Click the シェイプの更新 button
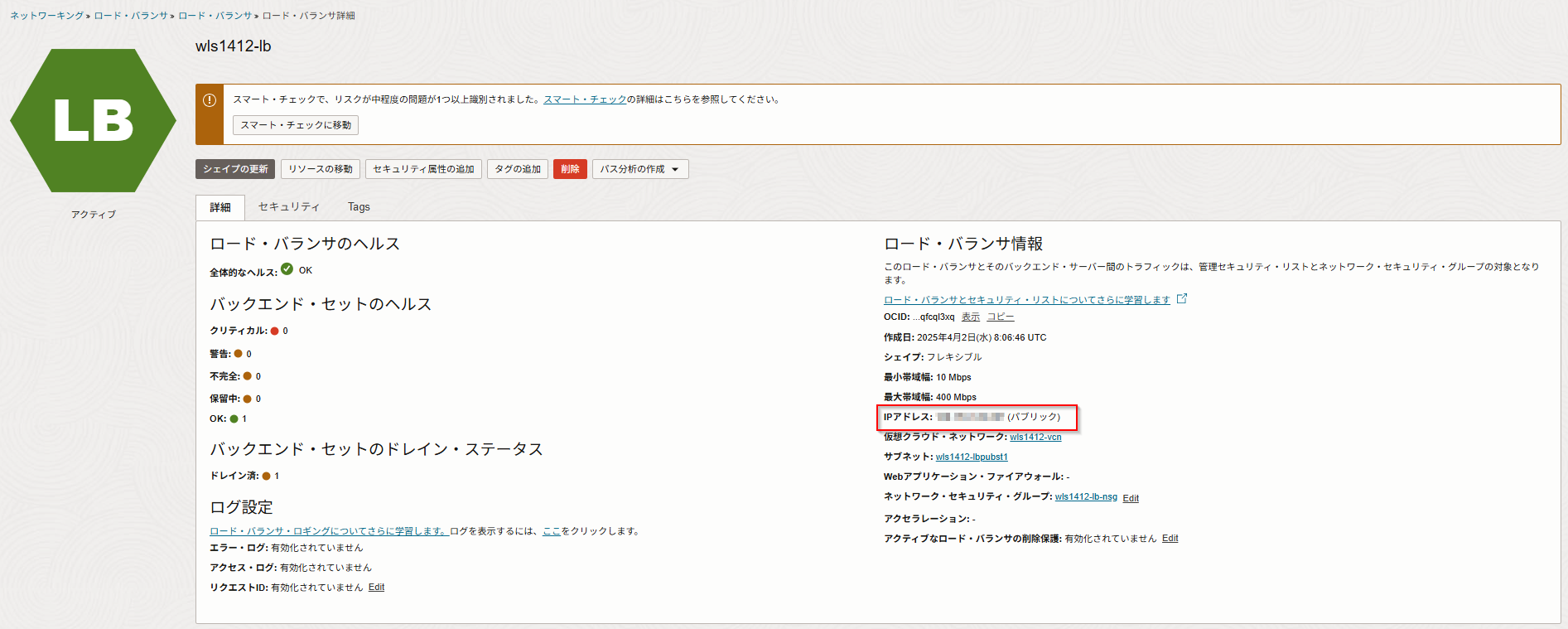 (x=235, y=169)
